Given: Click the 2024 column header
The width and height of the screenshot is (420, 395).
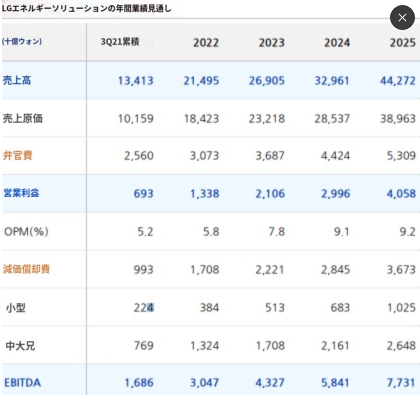Looking at the screenshot, I should [x=337, y=43].
